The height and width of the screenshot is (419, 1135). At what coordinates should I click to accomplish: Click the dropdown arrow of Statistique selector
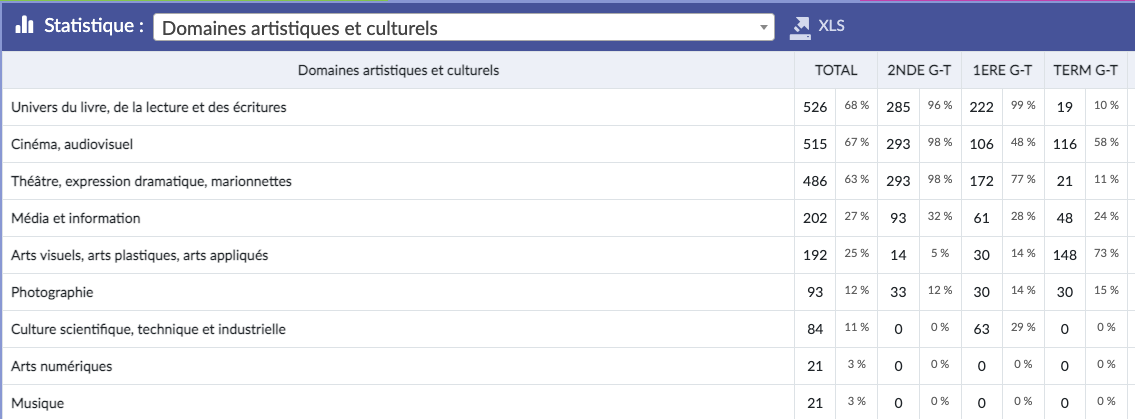[x=764, y=27]
